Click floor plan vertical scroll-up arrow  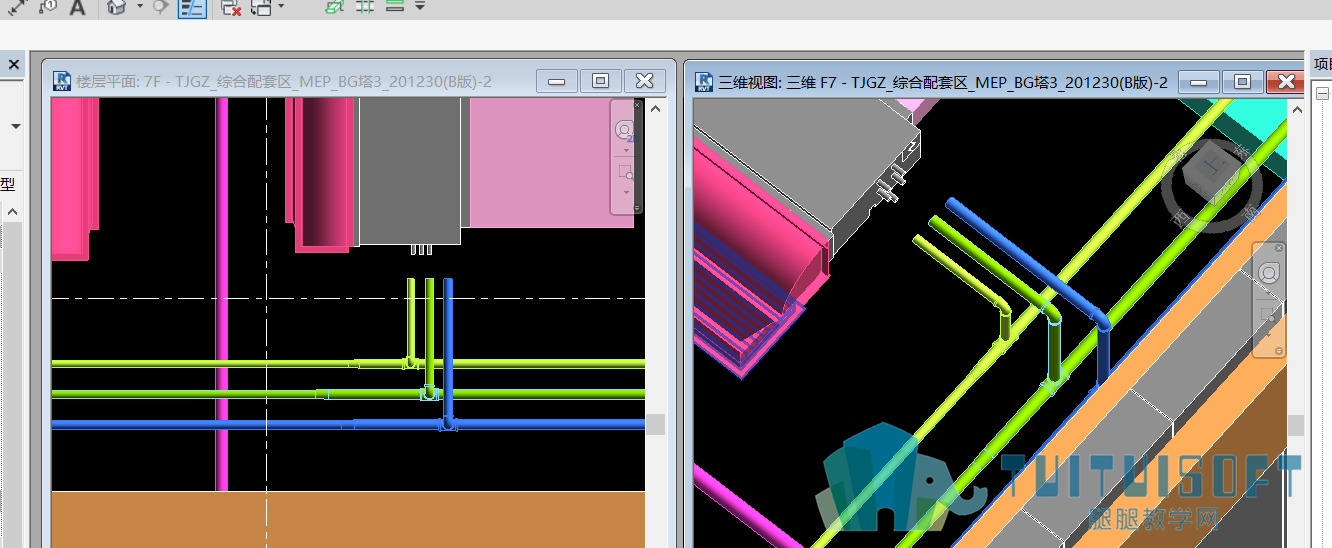656,109
